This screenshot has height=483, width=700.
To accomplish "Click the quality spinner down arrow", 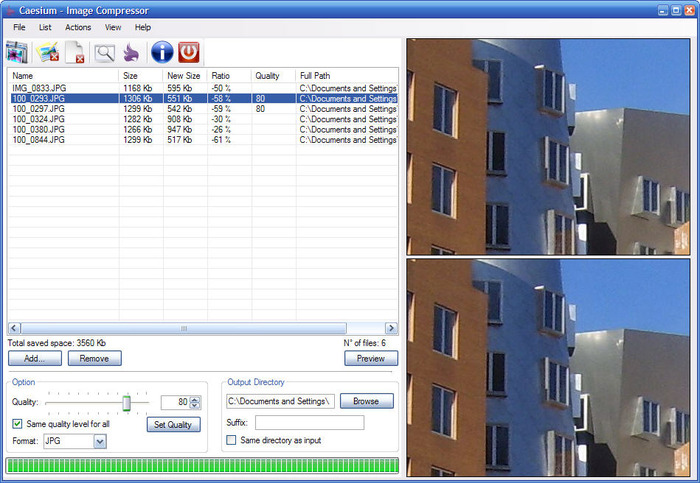I will tap(195, 405).
